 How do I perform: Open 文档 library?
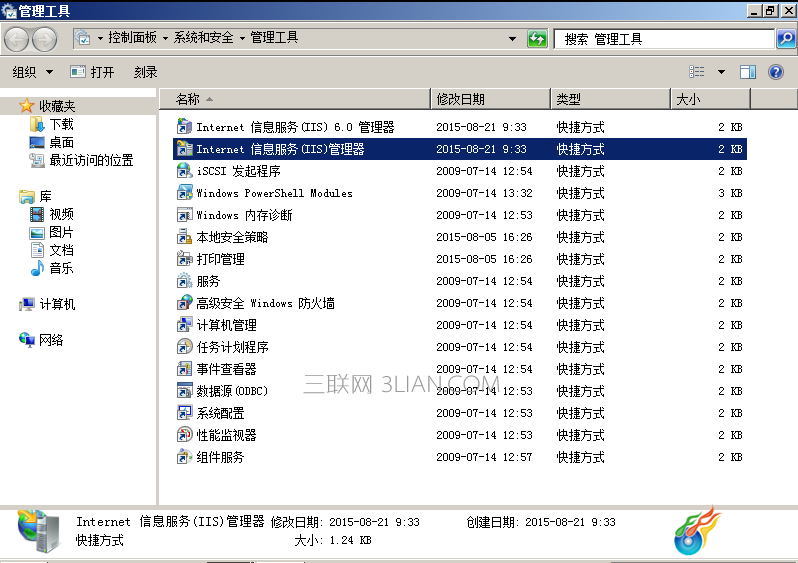(62, 250)
